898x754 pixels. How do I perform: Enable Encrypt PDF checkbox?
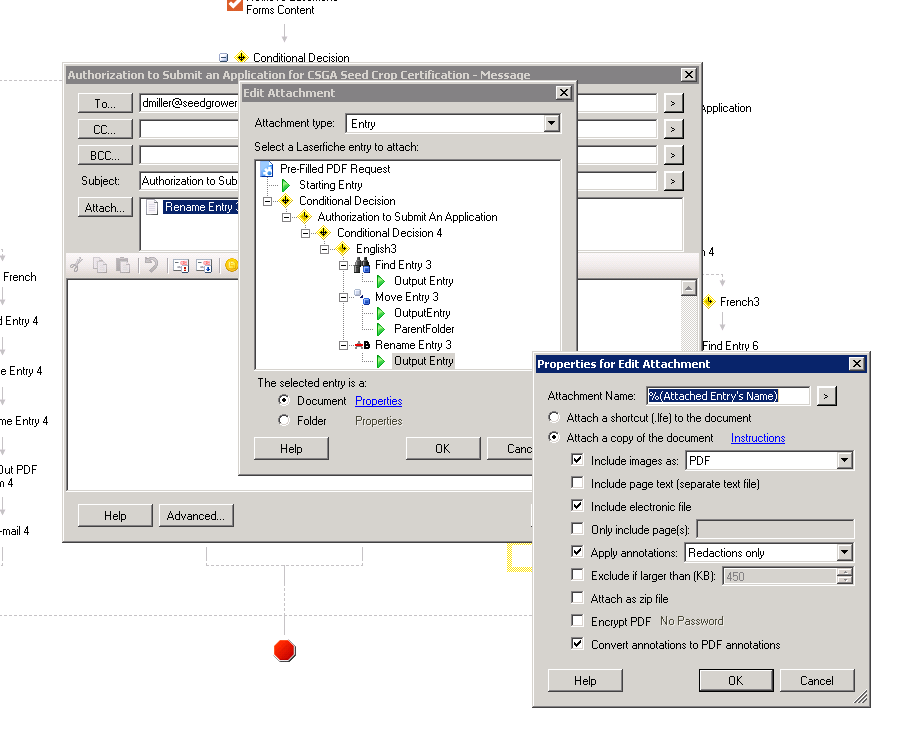pos(577,621)
